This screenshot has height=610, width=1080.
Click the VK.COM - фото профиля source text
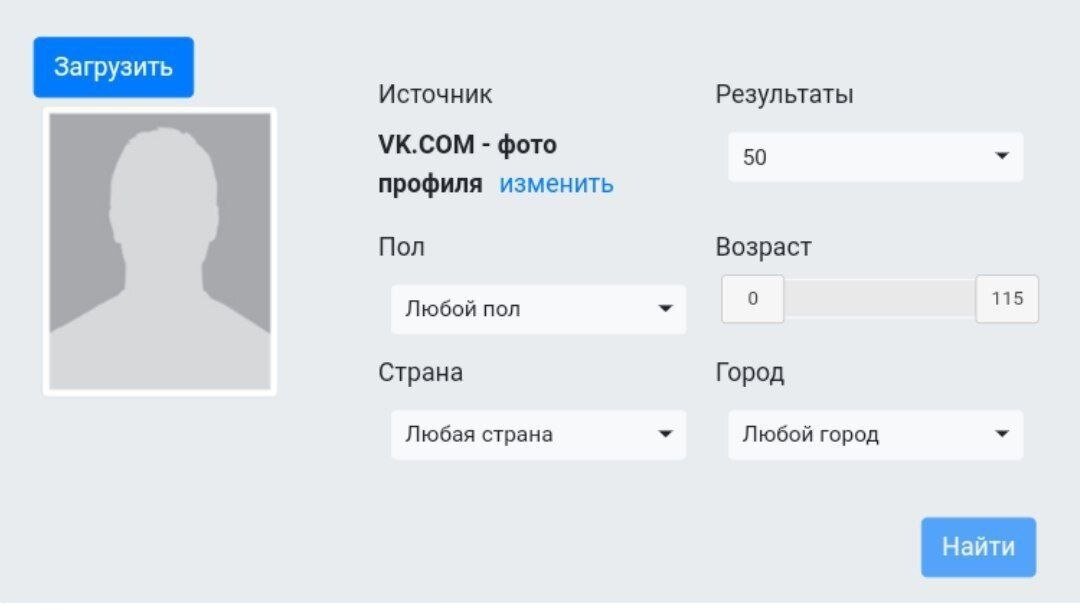(x=467, y=164)
